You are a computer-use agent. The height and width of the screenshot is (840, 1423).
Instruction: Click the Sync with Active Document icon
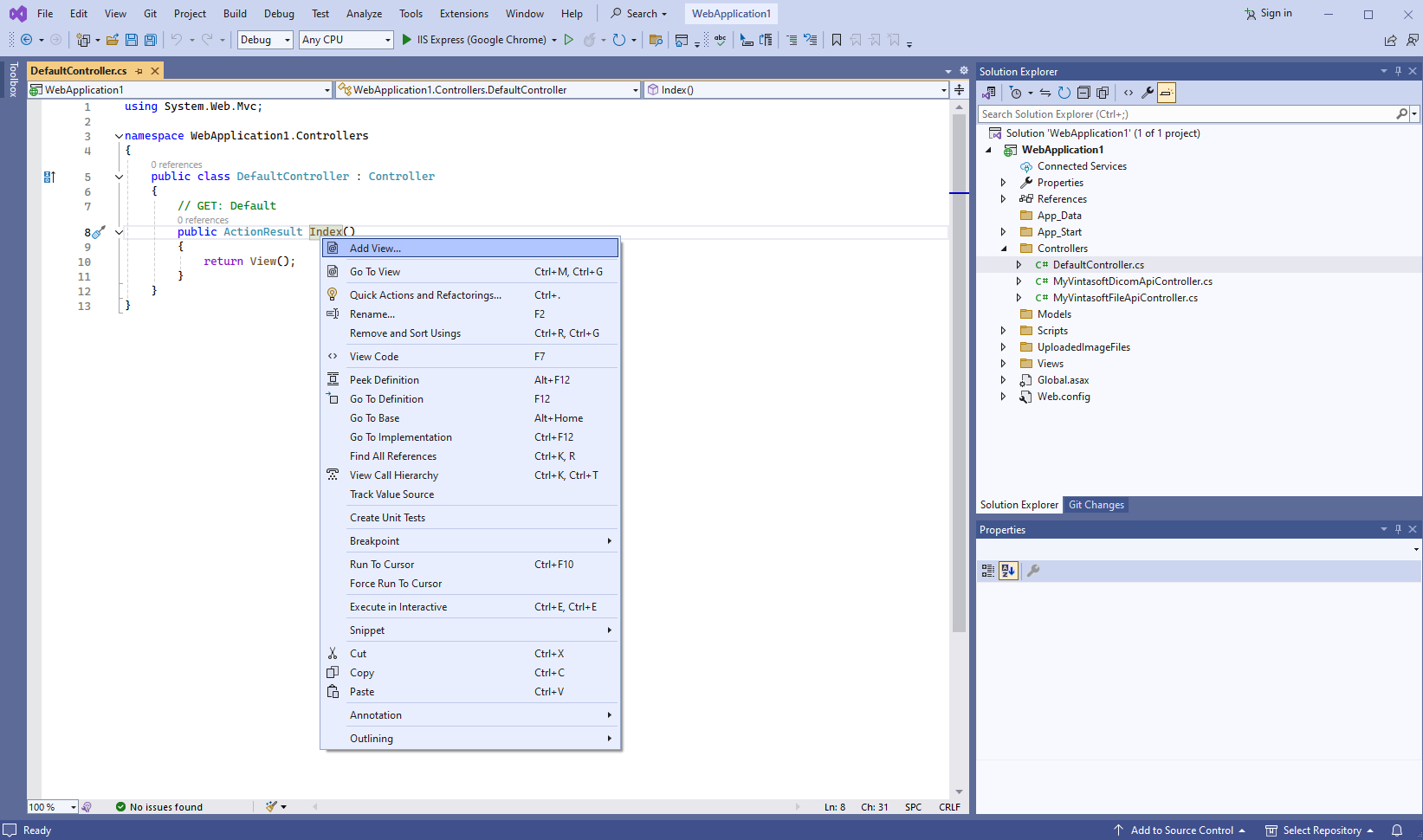tap(1045, 93)
